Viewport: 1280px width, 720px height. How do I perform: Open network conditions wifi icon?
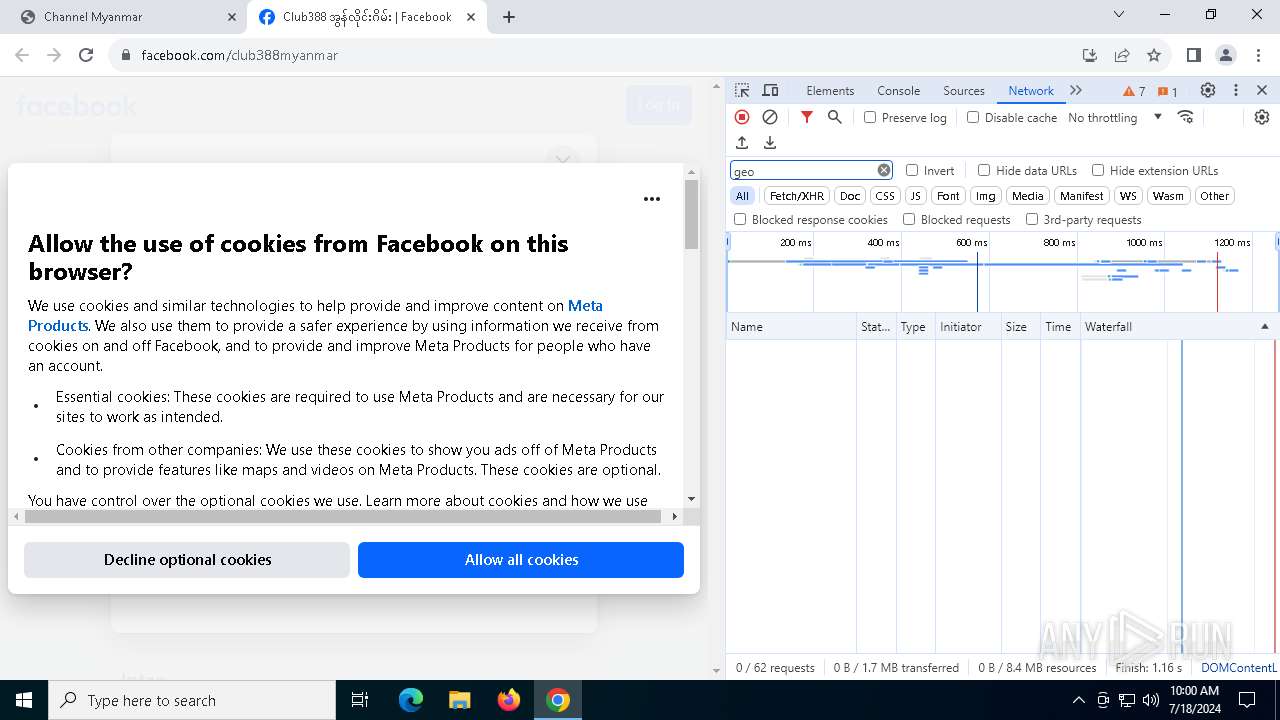pos(1186,117)
